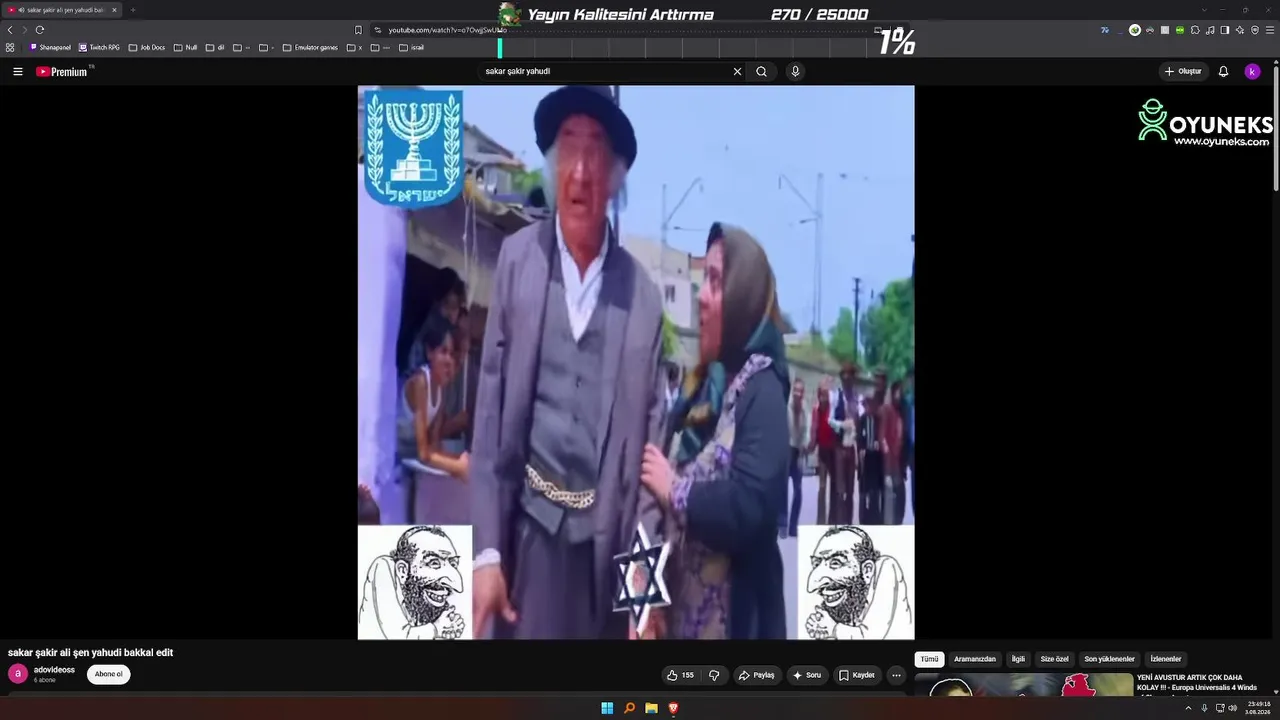Start voice search with the microphone
Viewport: 1280px width, 720px height.
[795, 71]
